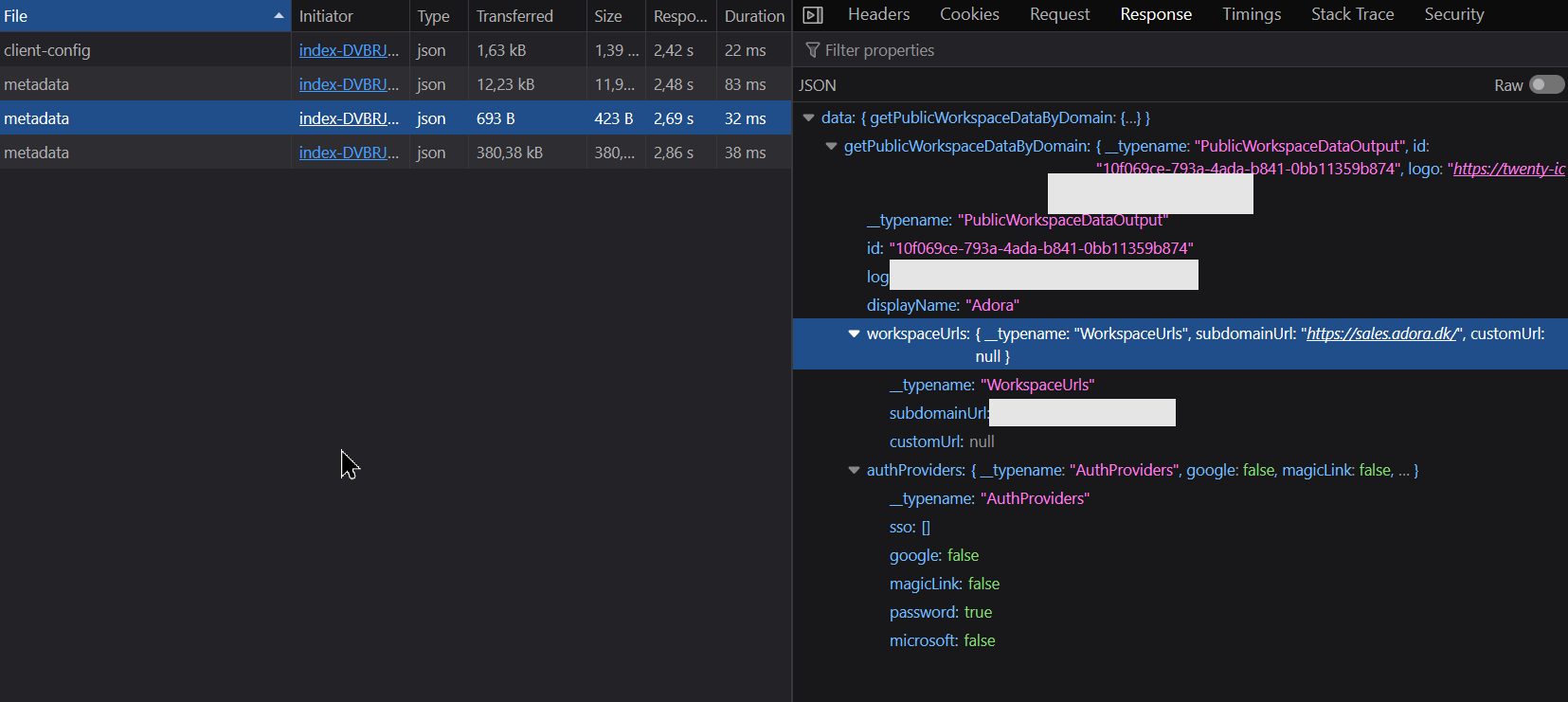
Task: Click the 1,63 kB transferred cell
Action: click(527, 50)
